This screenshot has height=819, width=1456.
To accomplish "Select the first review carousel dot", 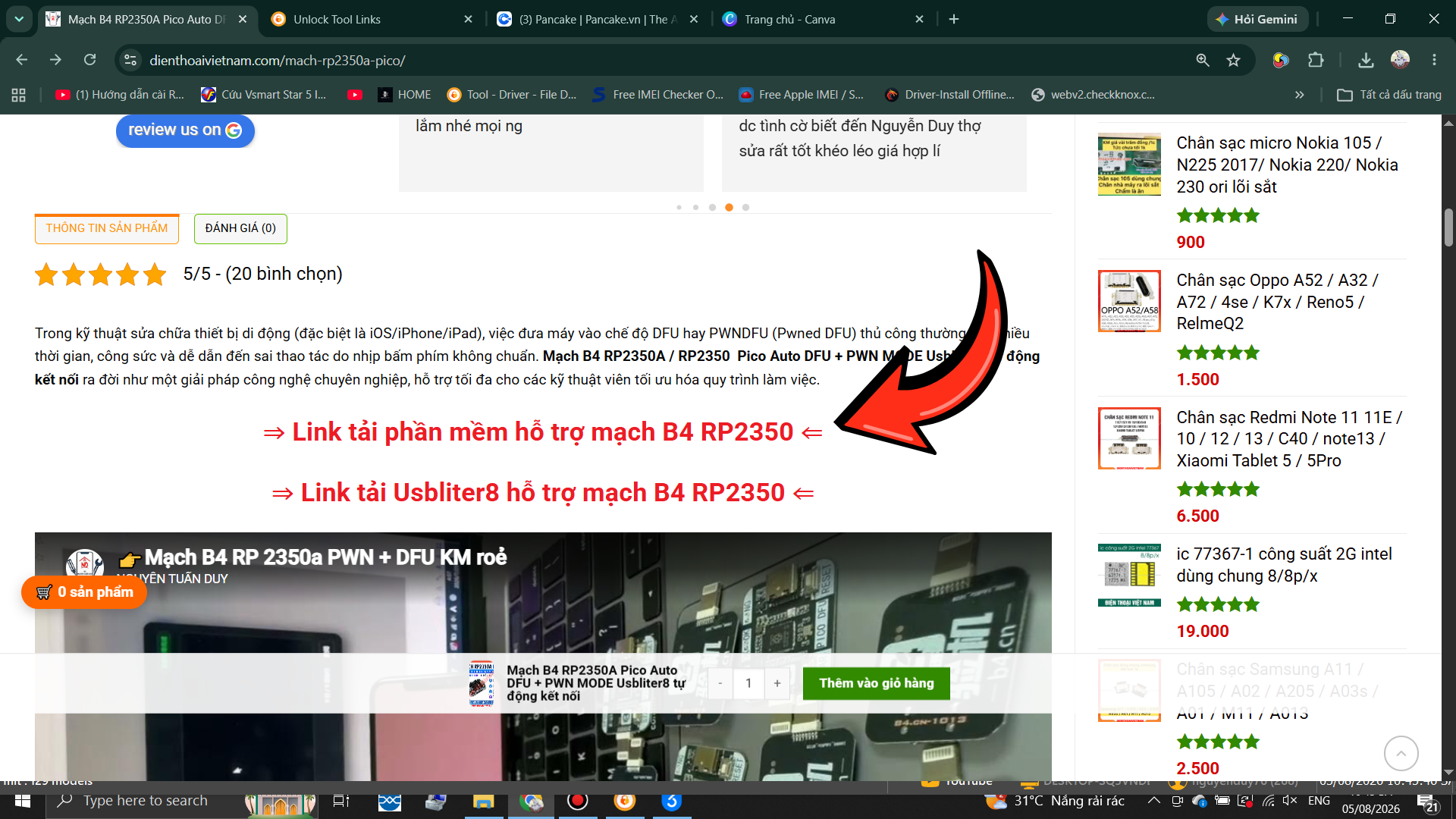I will [x=679, y=207].
